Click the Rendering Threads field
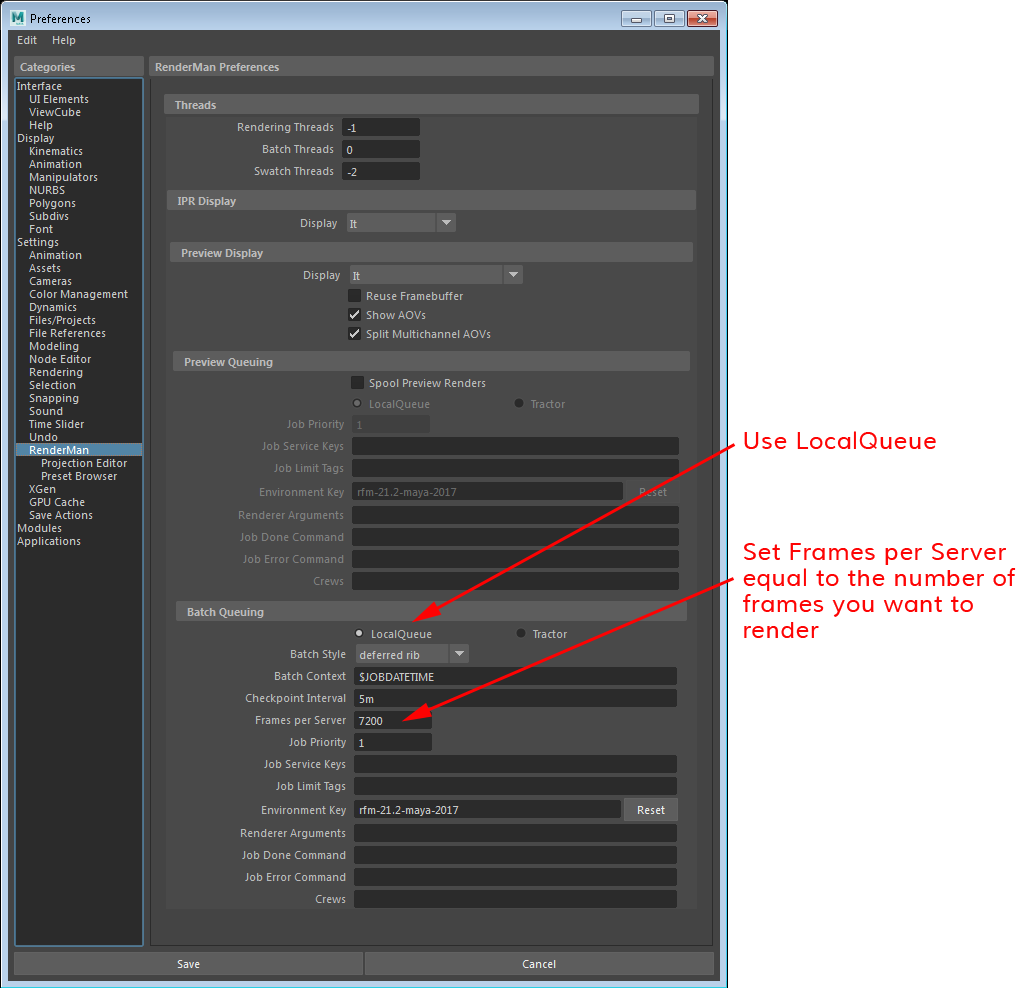The height and width of the screenshot is (988, 1024). [381, 127]
